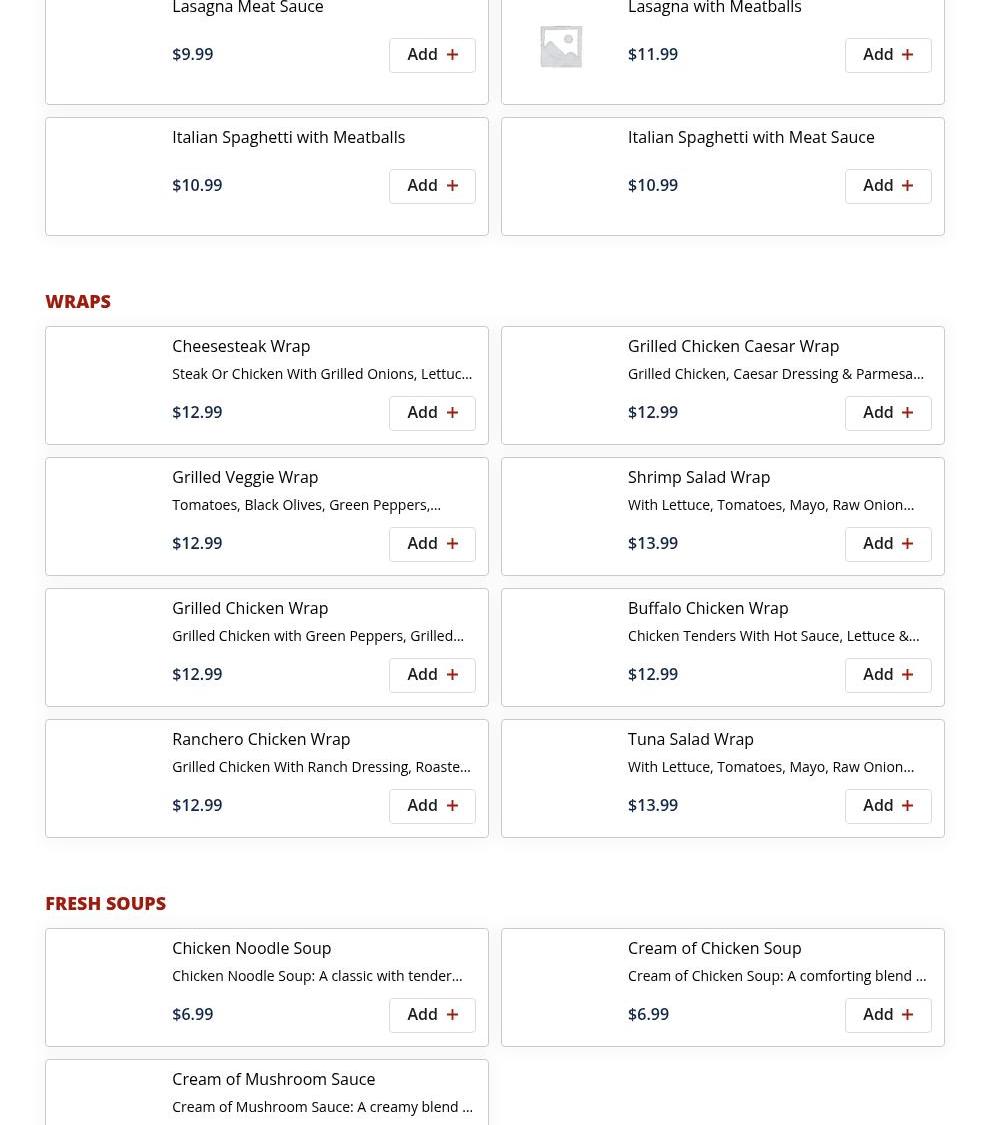Click plus icon for Buffalo Chicken Wrap
Viewport: 990px width, 1125px height.
click(x=907, y=675)
